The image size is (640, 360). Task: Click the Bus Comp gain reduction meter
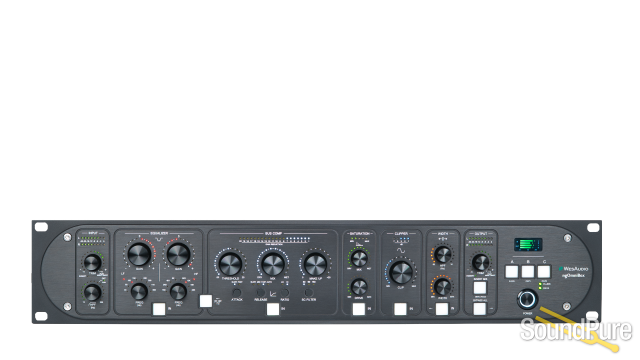[x=274, y=240]
